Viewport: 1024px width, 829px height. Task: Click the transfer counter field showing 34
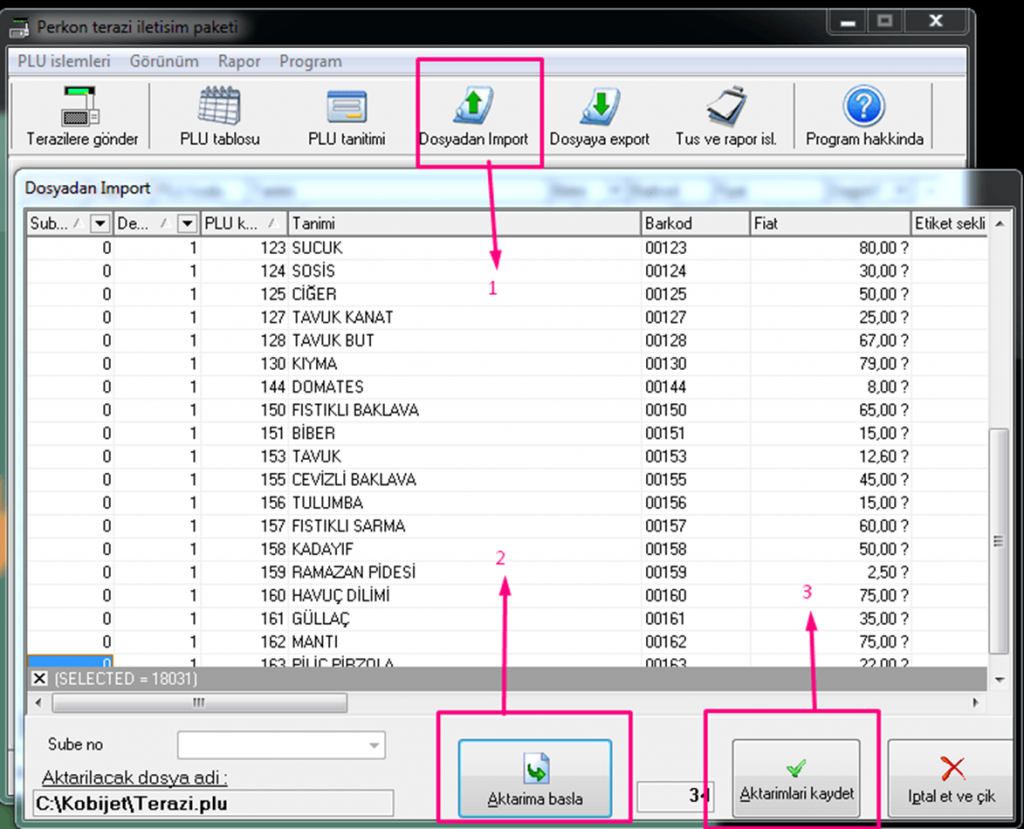click(675, 795)
